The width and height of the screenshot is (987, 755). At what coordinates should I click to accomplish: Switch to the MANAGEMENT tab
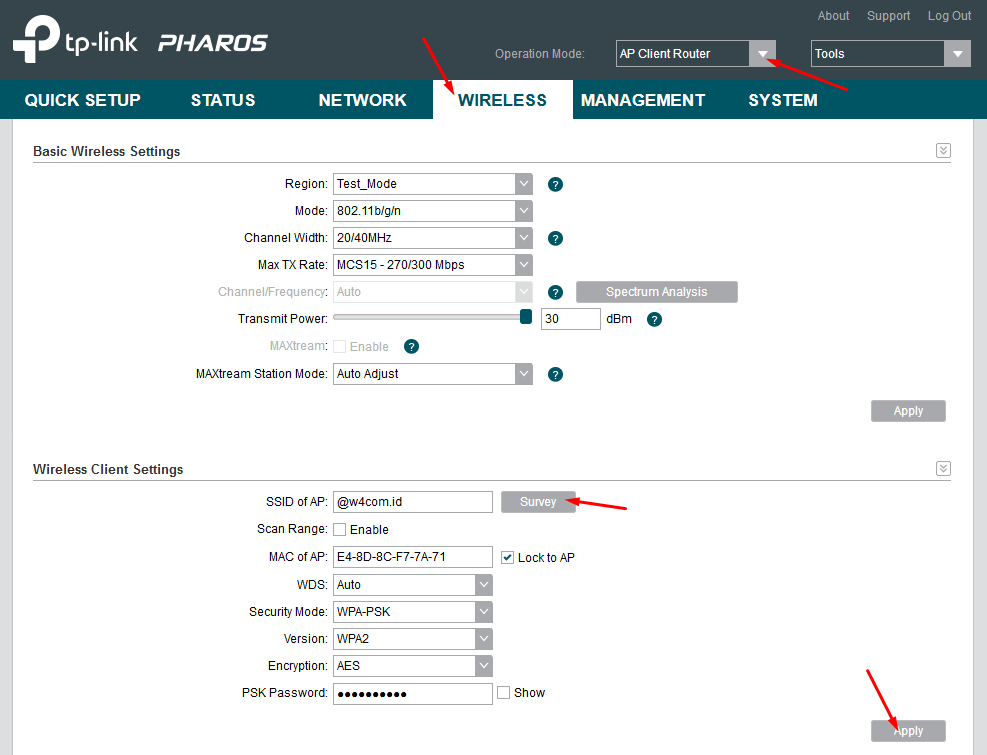click(x=642, y=99)
